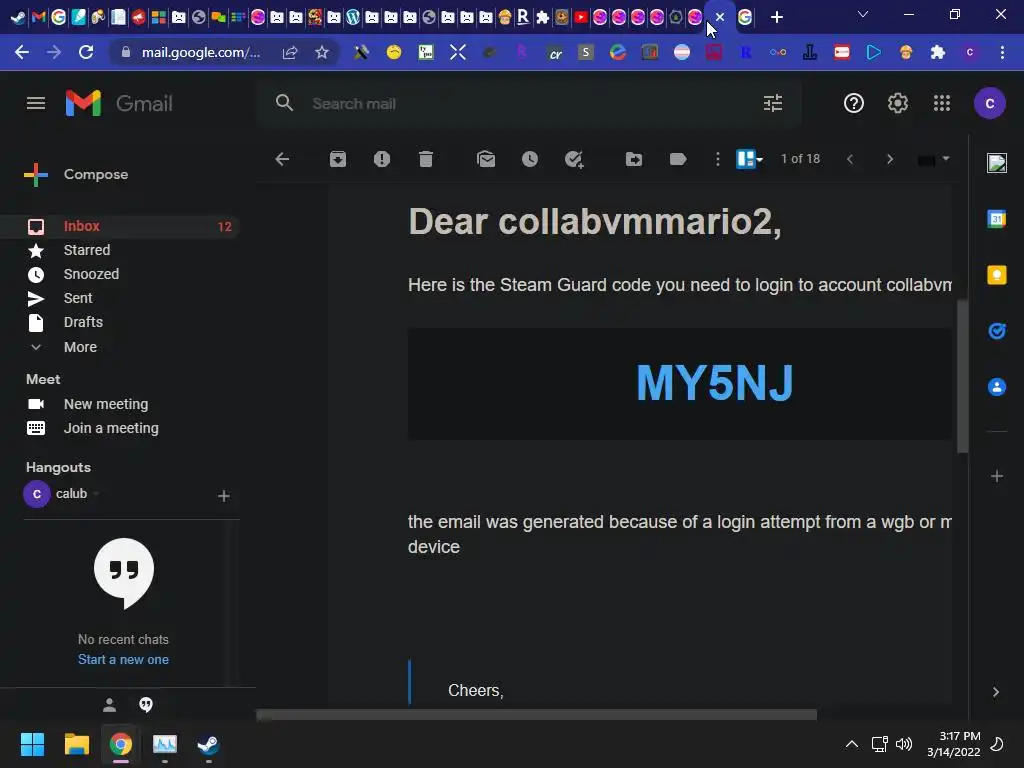Open Chrome three-dot menu

point(1002,52)
